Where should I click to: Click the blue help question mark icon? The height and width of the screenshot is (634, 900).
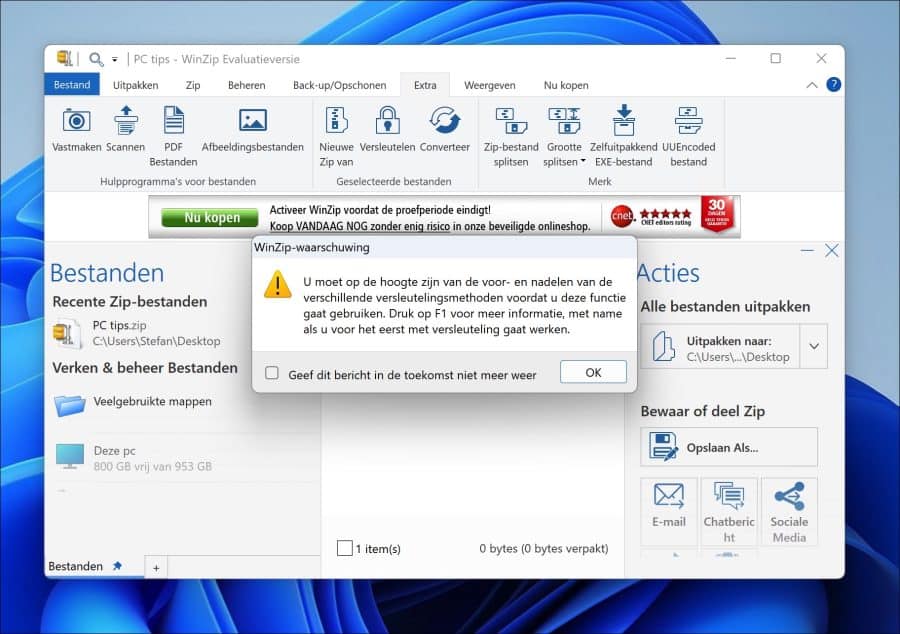click(x=833, y=85)
